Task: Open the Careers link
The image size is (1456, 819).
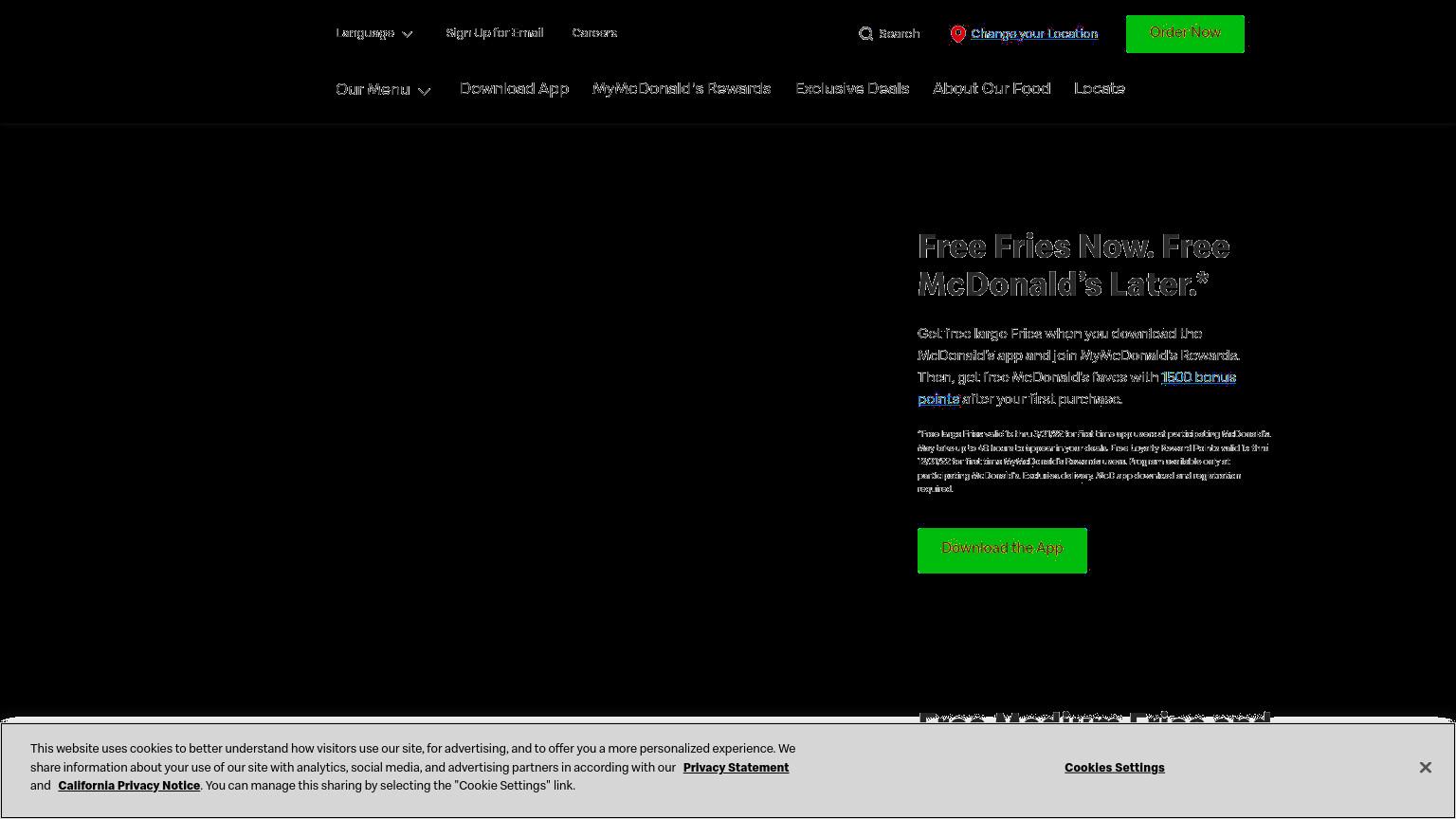Action: [594, 33]
